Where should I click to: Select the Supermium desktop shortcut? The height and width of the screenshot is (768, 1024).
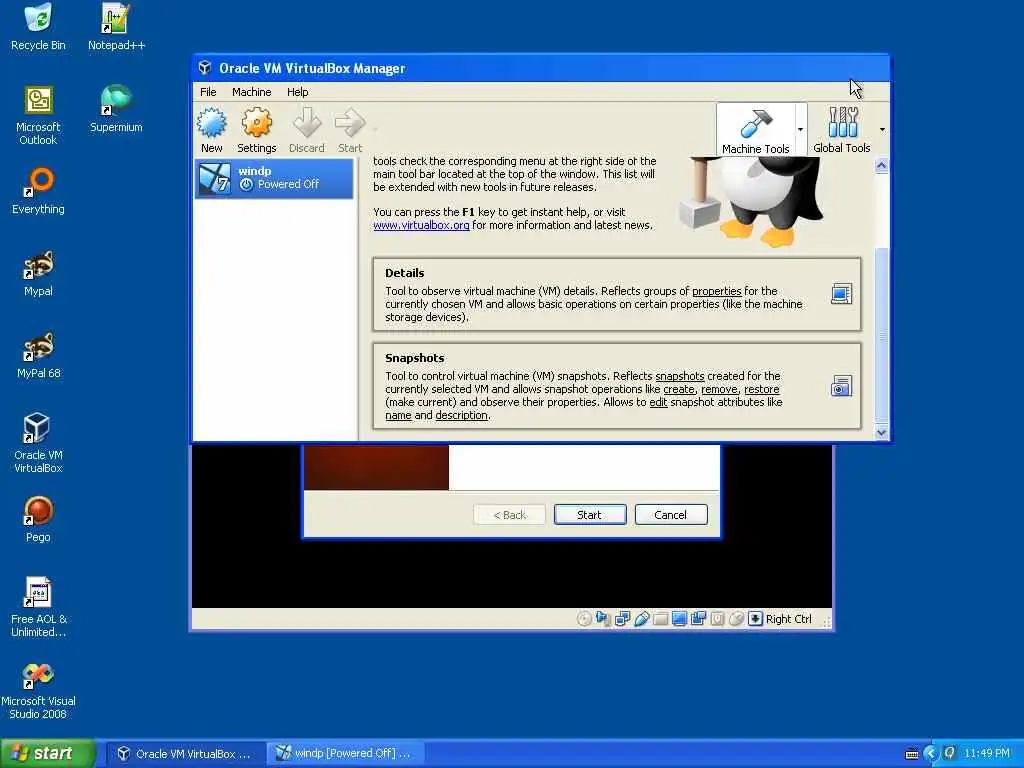(116, 109)
